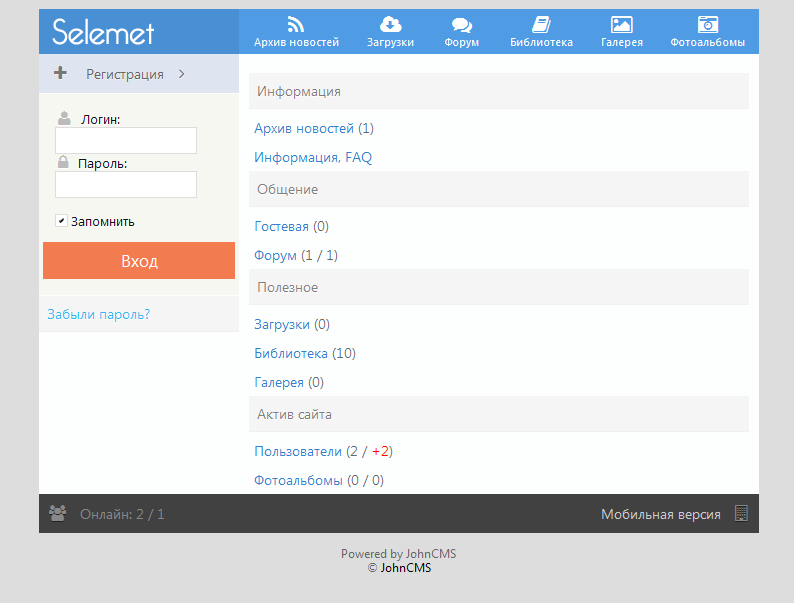794x603 pixels.
Task: Click the mobile version device icon
Action: pos(741,513)
